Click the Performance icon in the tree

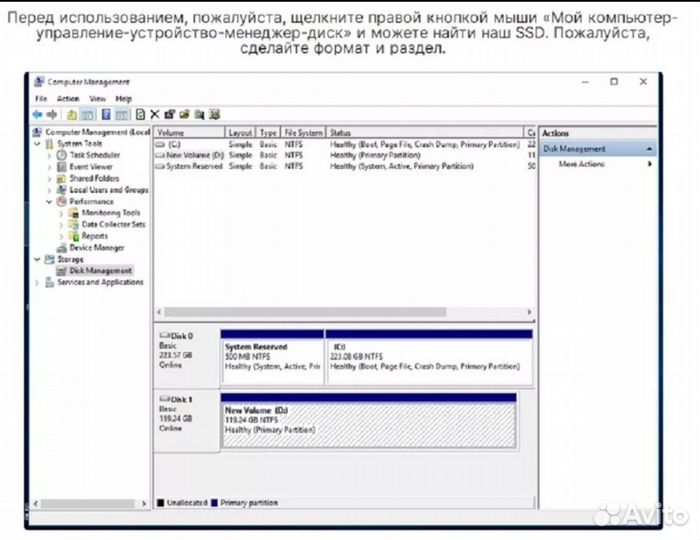coord(62,201)
